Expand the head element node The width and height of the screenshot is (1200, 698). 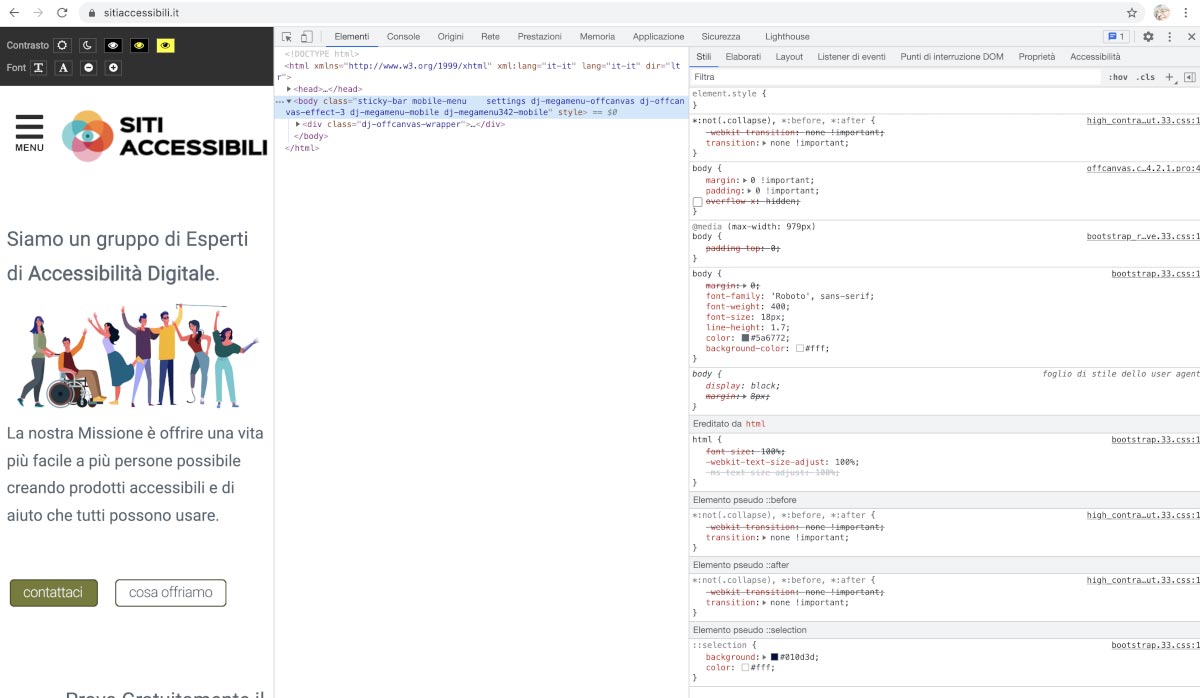tap(289, 89)
